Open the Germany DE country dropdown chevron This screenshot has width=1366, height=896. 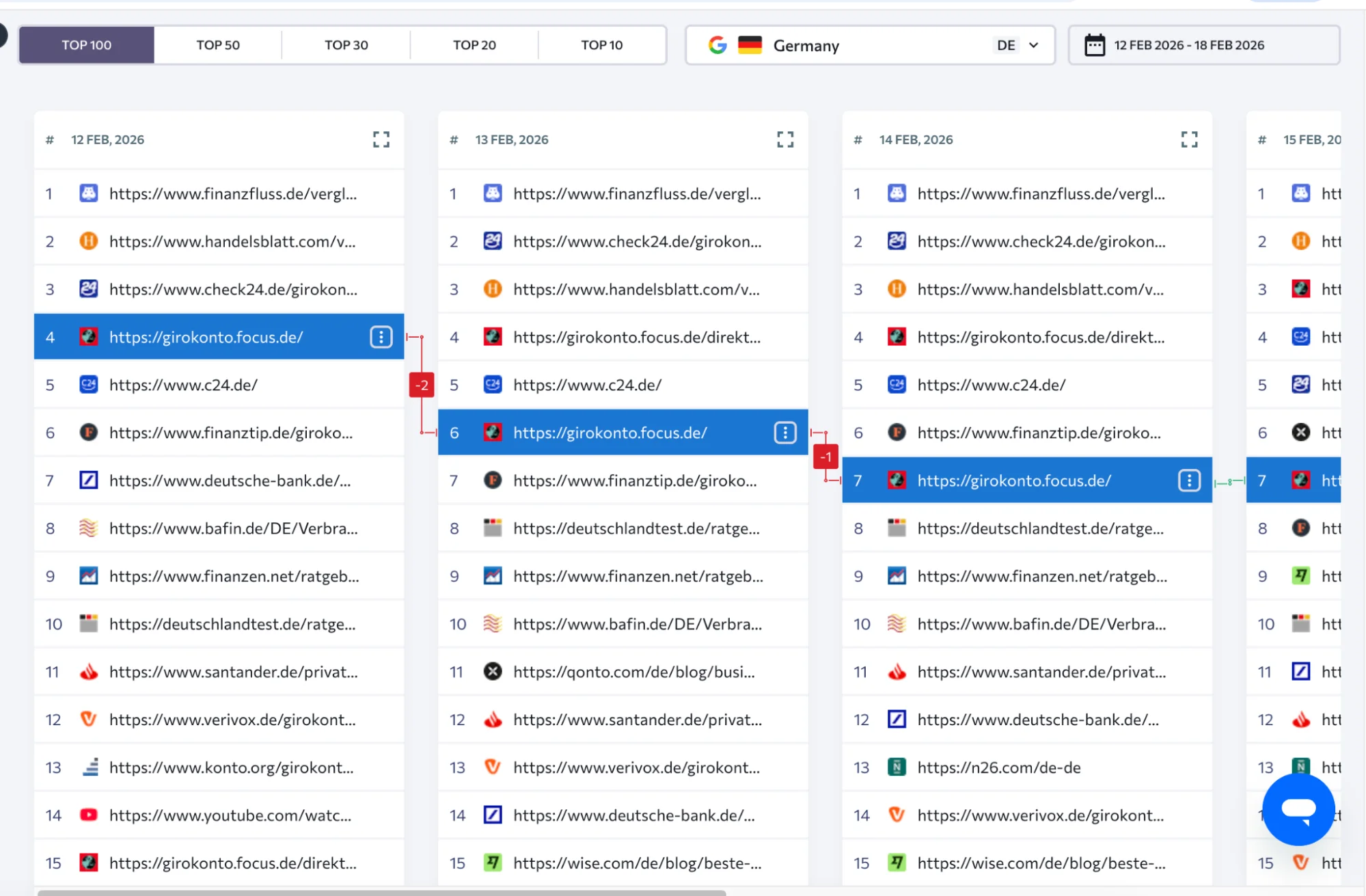pyautogui.click(x=1034, y=45)
